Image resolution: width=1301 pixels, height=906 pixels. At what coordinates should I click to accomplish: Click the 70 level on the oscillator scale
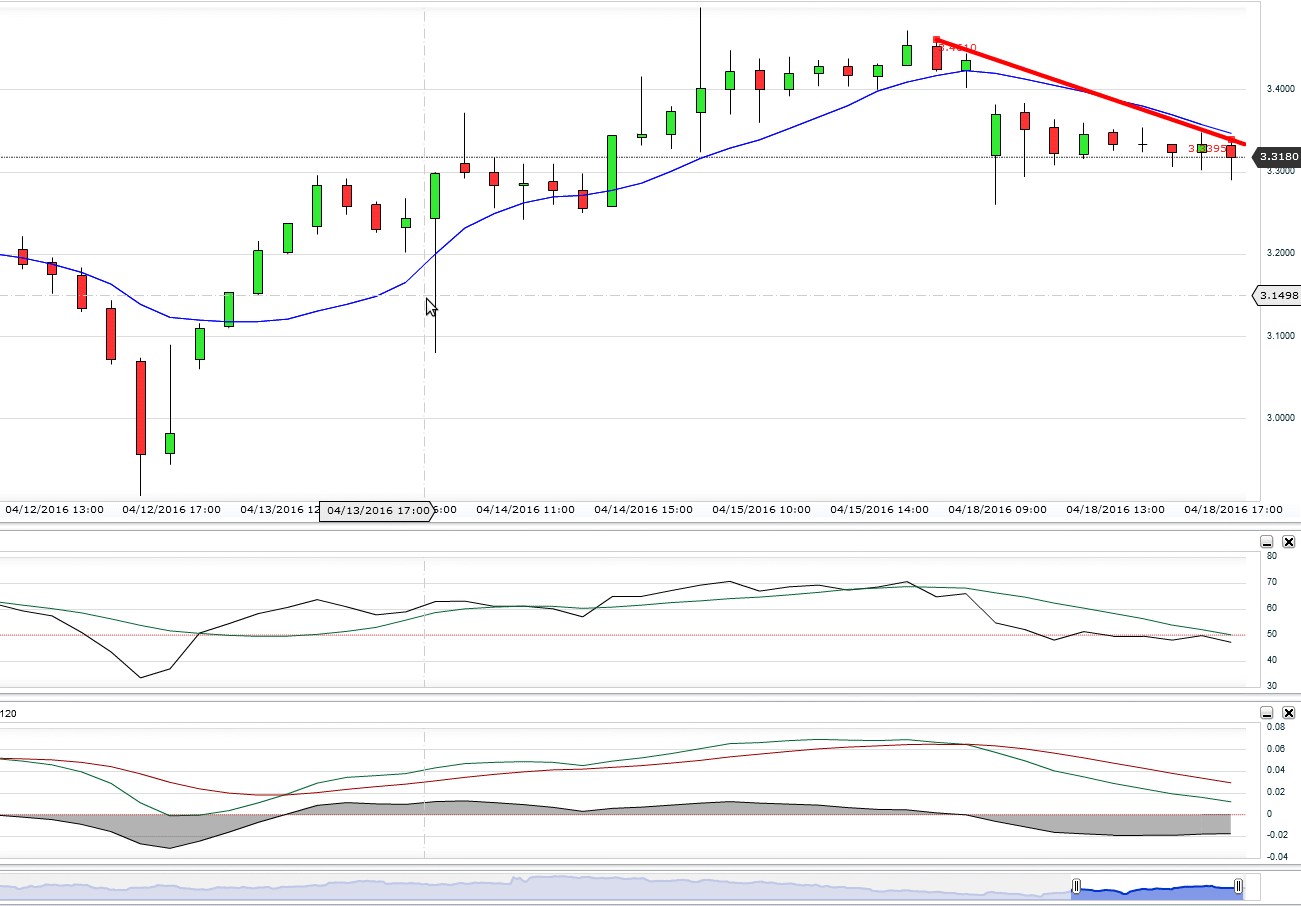1271,582
